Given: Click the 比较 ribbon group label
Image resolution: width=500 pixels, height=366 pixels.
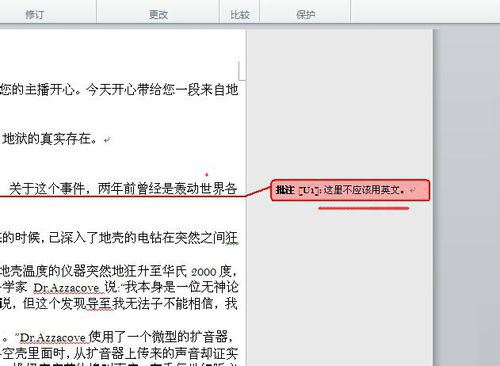Looking at the screenshot, I should (x=240, y=15).
